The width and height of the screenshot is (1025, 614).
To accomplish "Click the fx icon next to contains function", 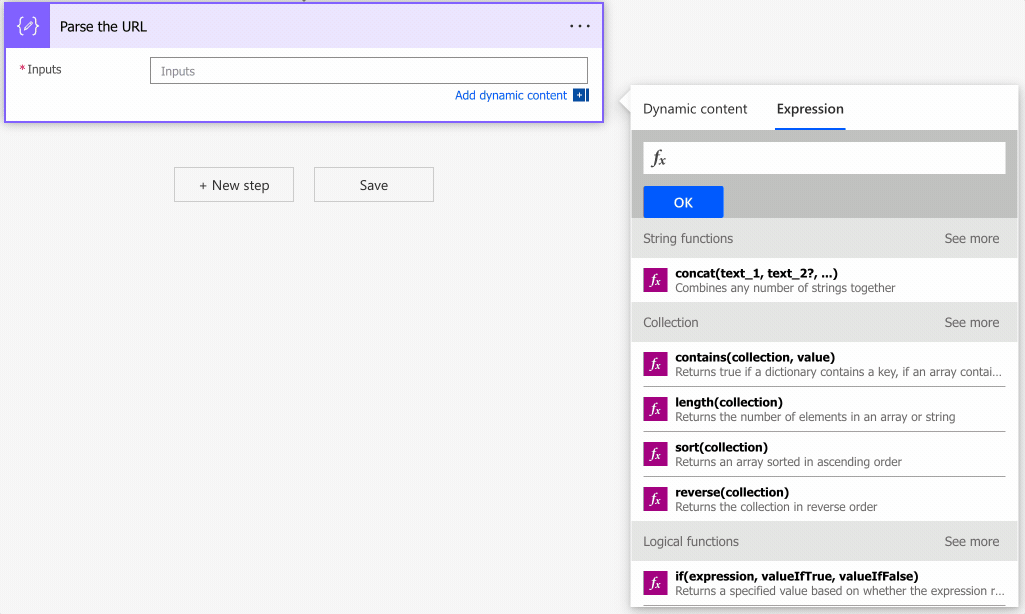I will coord(655,364).
